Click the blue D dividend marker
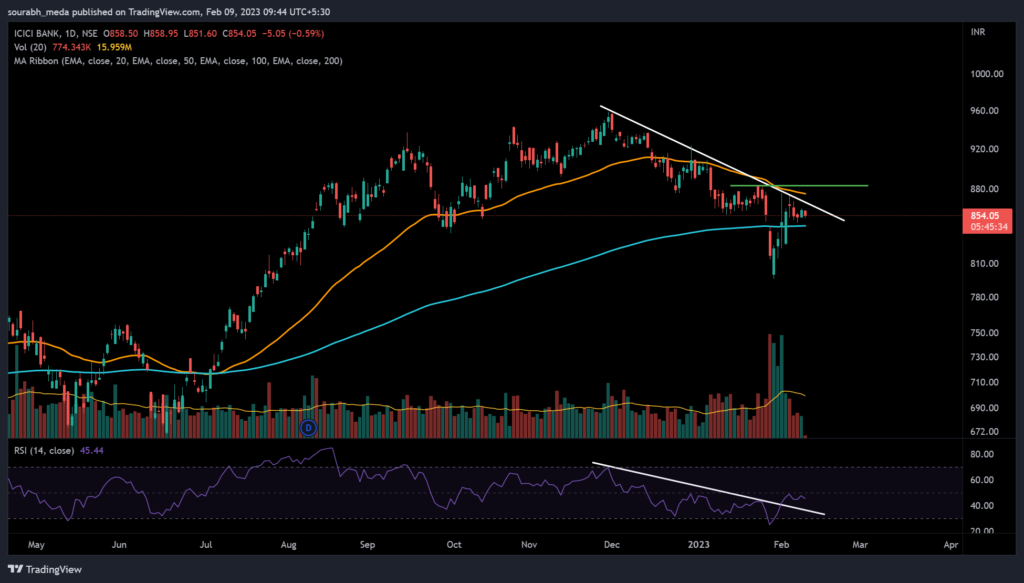Screen dimensions: 1024x583 308,428
